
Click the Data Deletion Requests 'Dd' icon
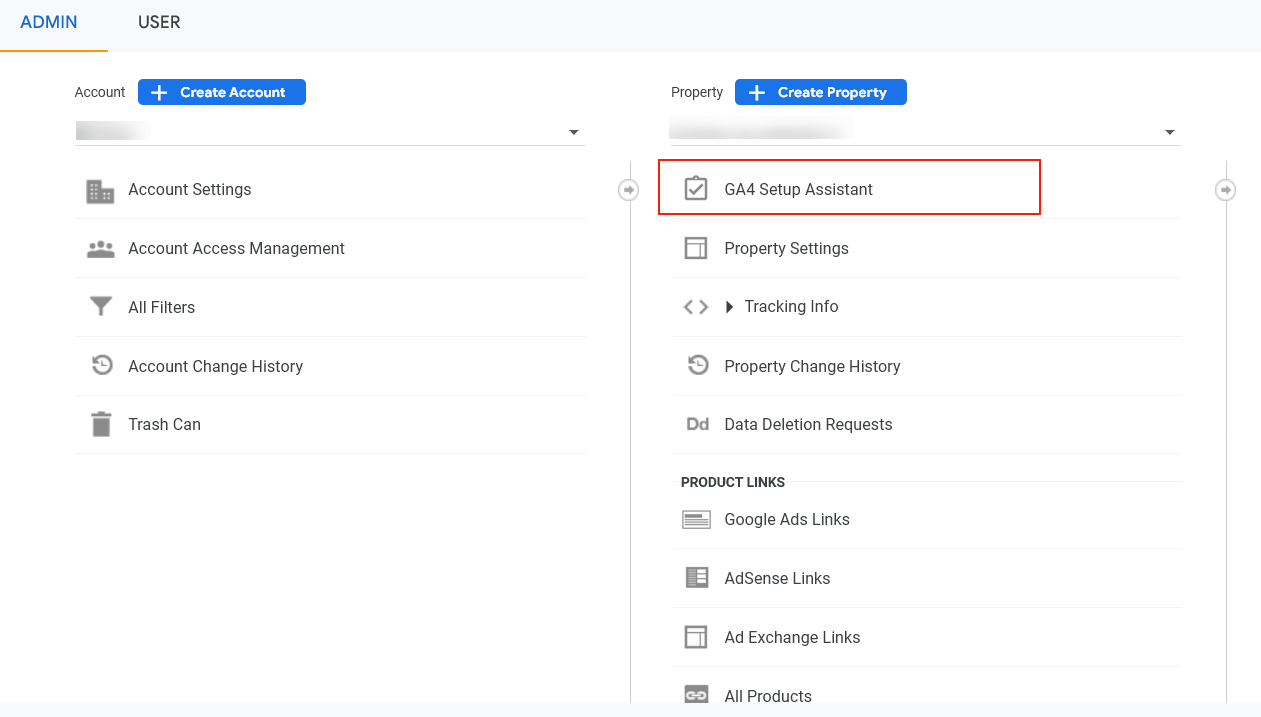[697, 424]
